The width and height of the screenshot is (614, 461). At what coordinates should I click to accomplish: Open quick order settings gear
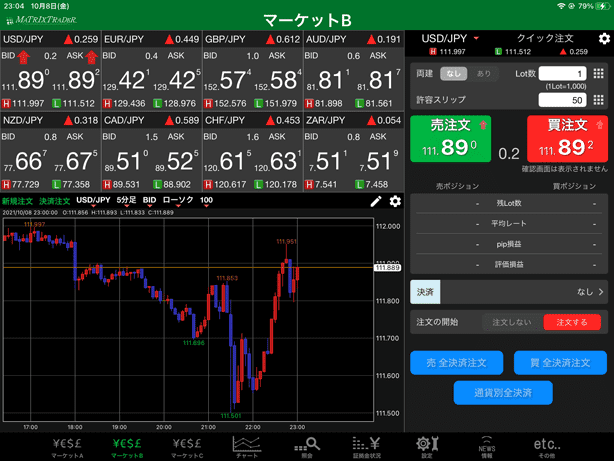click(x=604, y=38)
